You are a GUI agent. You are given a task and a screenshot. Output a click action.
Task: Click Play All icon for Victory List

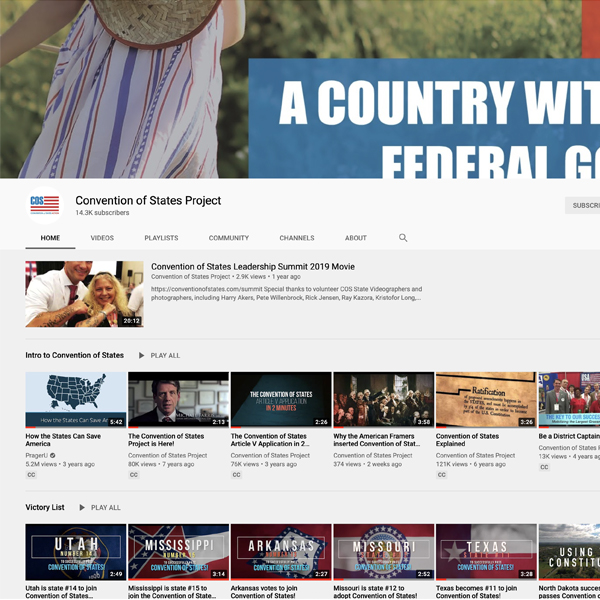click(x=82, y=507)
